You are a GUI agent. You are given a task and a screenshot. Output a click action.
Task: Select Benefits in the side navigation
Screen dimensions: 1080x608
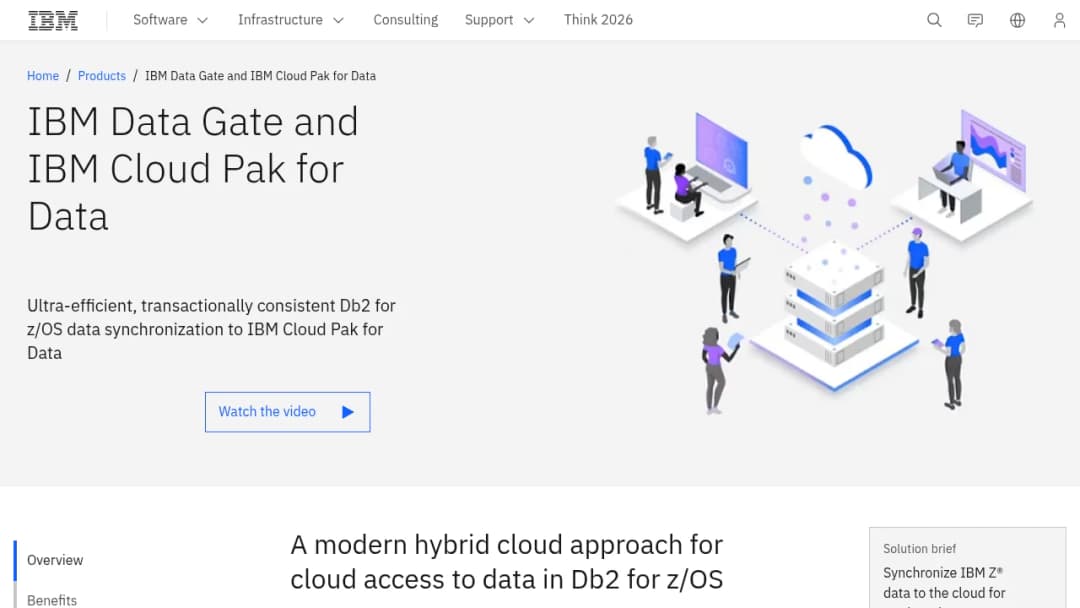[x=52, y=600]
